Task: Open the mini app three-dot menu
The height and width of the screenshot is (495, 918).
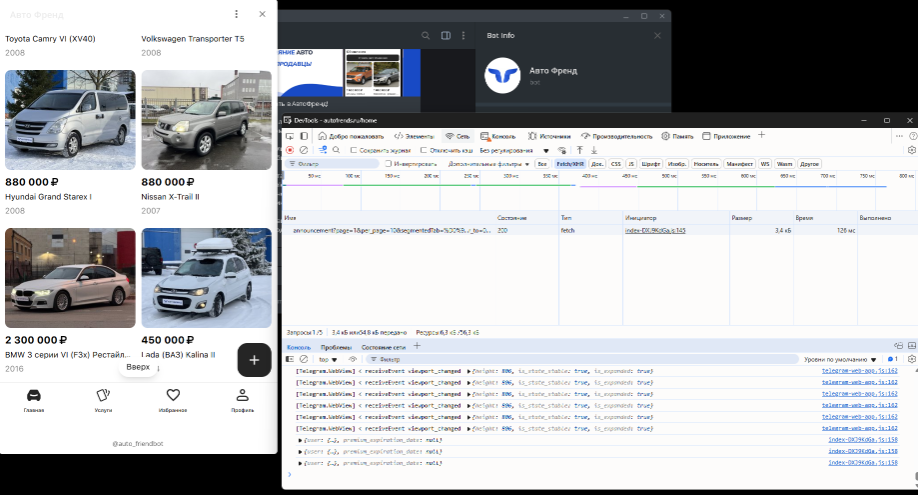Action: [x=236, y=14]
